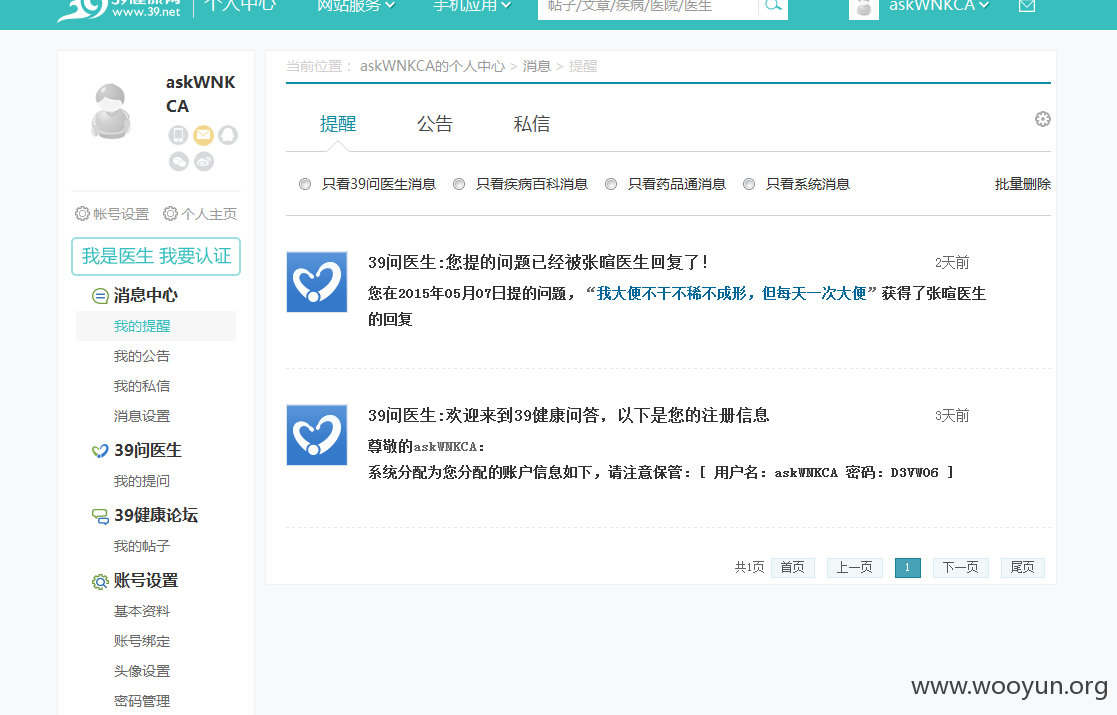Click the welcome message logo
The image size is (1117, 715).
[317, 435]
